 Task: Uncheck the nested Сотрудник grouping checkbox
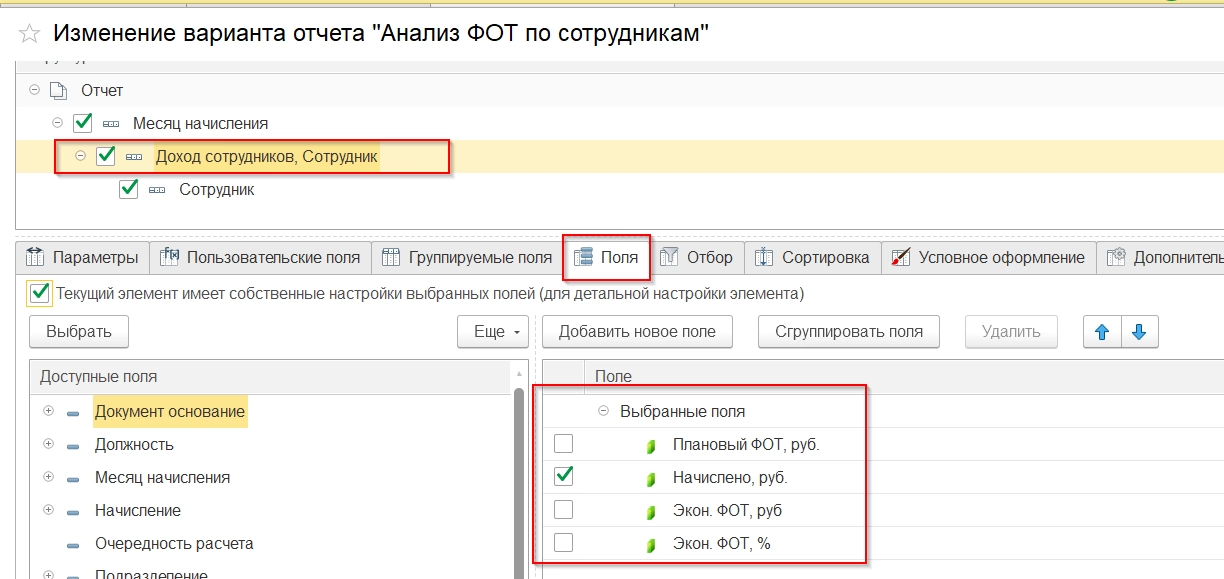click(x=128, y=189)
